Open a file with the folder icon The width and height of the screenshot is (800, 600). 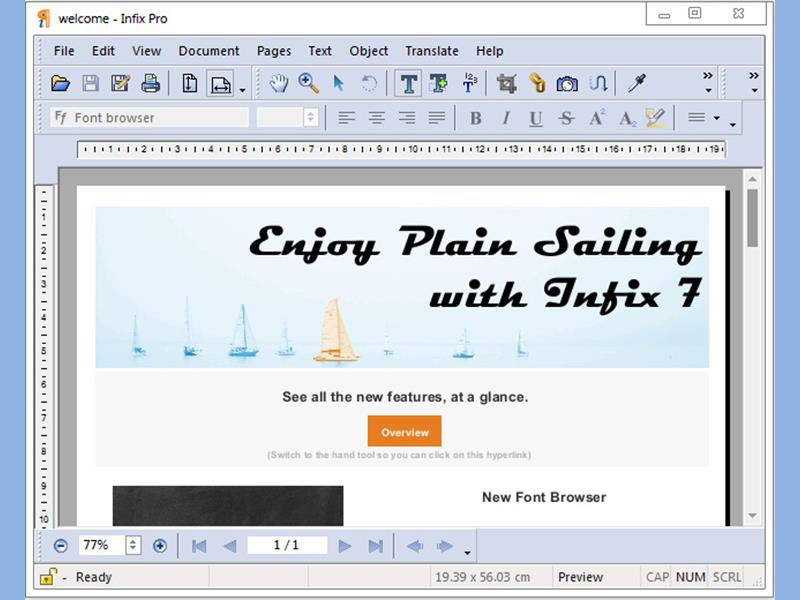pyautogui.click(x=60, y=83)
